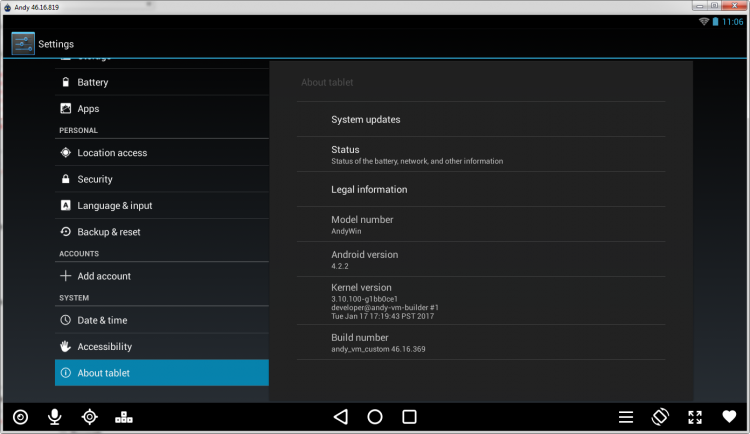Viewport: 750px width, 434px height.
Task: Open Accessibility settings
Action: click(x=162, y=346)
